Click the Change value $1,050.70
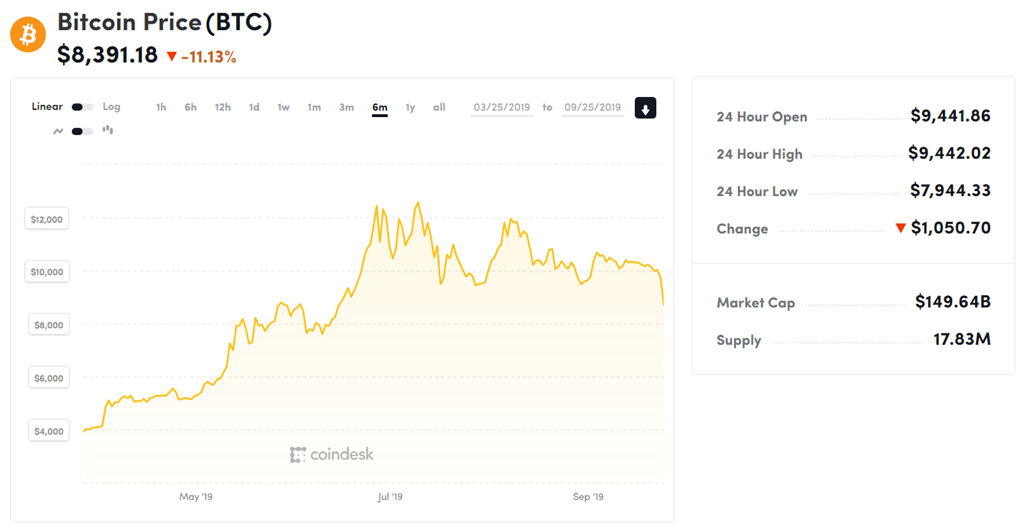 [951, 227]
